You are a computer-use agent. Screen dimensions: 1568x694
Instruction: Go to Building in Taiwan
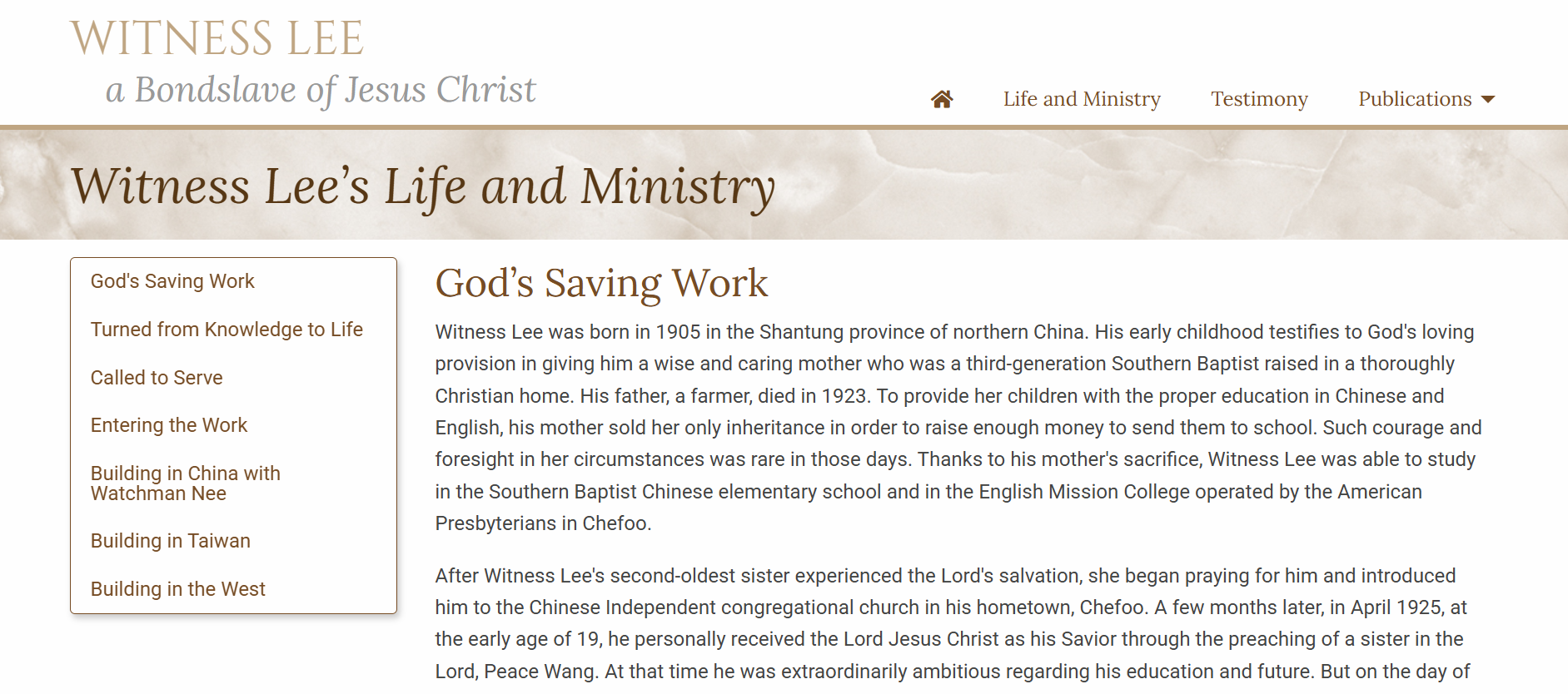point(170,541)
